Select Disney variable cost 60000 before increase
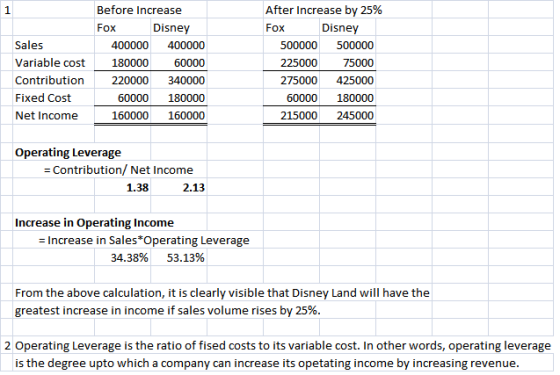 click(x=189, y=63)
